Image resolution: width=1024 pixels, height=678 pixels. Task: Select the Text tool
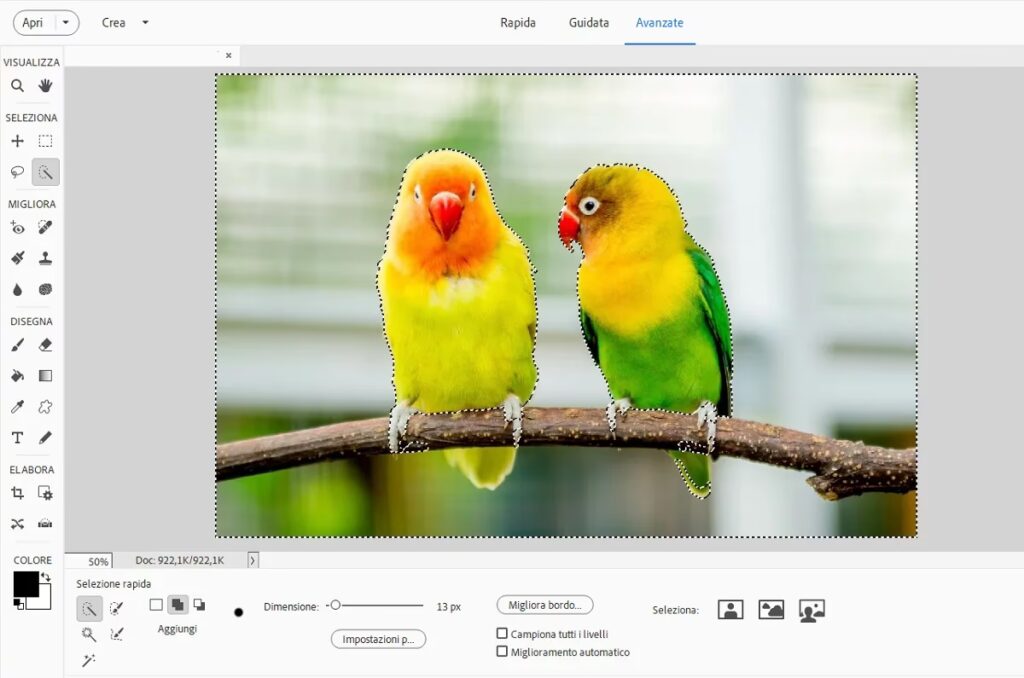17,438
